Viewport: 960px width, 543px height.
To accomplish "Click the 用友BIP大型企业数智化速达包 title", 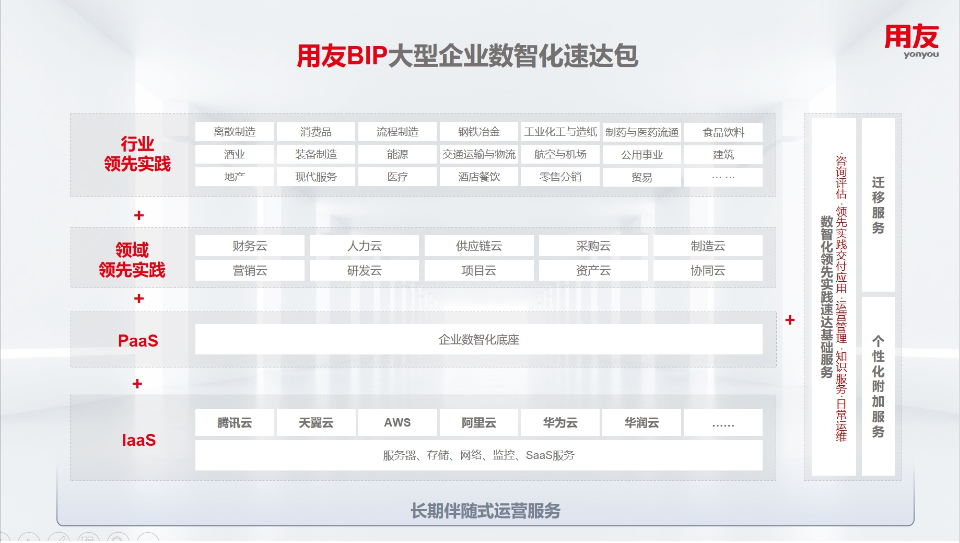I will pyautogui.click(x=467, y=55).
